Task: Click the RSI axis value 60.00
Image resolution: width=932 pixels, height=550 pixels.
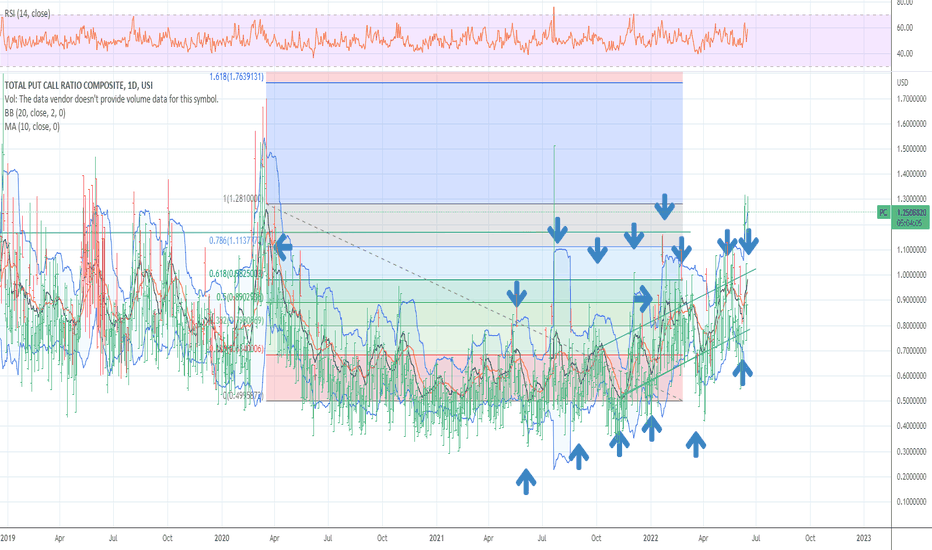Action: click(x=905, y=28)
